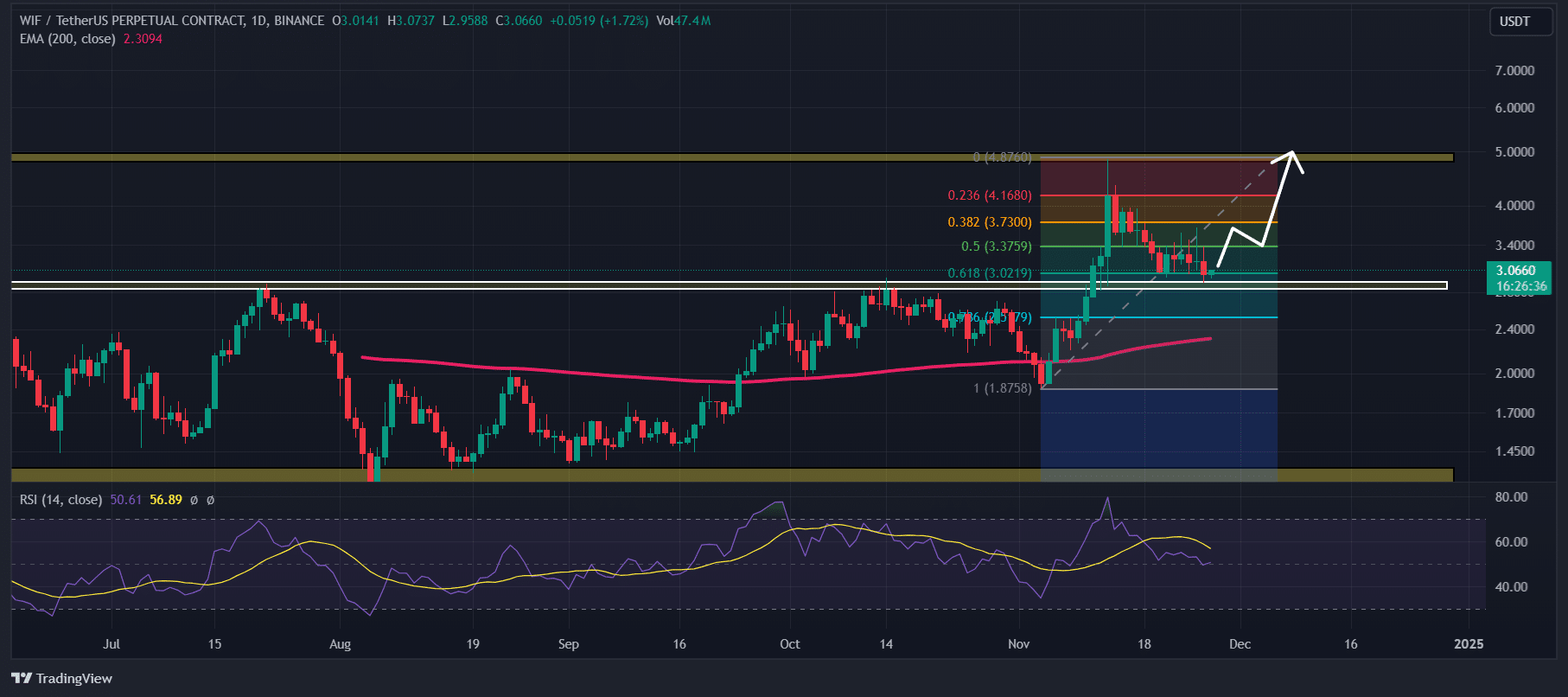Click the RSI value 50.61
The height and width of the screenshot is (697, 1568).
(125, 500)
